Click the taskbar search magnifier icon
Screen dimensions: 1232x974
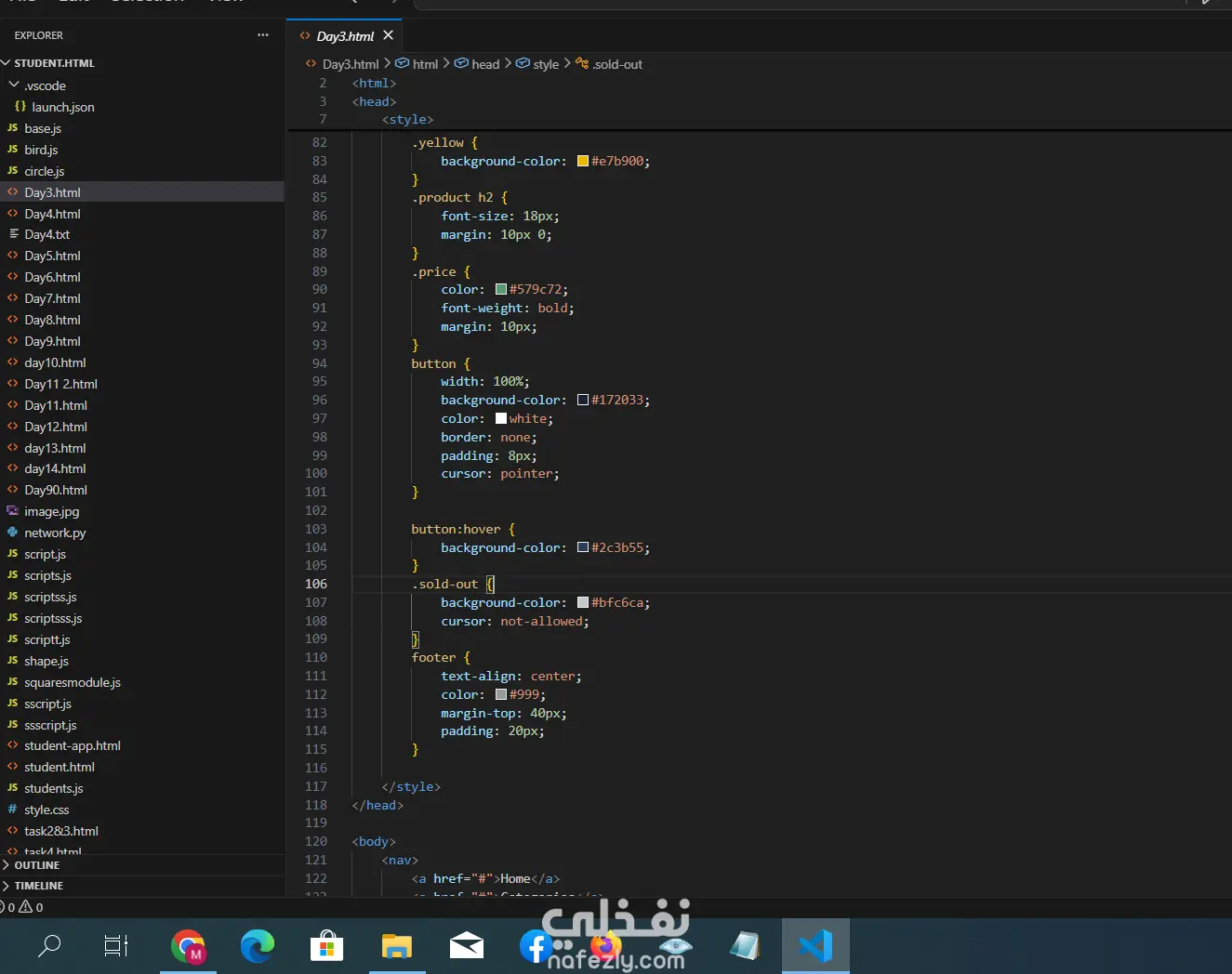click(x=49, y=946)
